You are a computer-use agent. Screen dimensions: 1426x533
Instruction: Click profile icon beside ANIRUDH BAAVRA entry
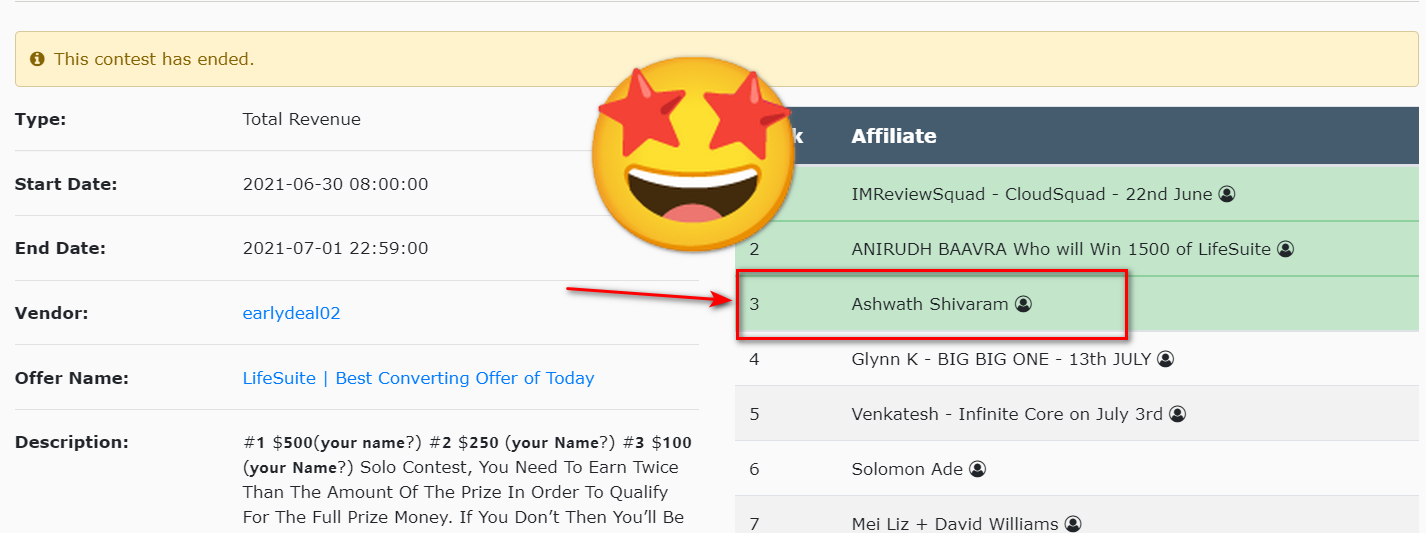pos(1286,249)
